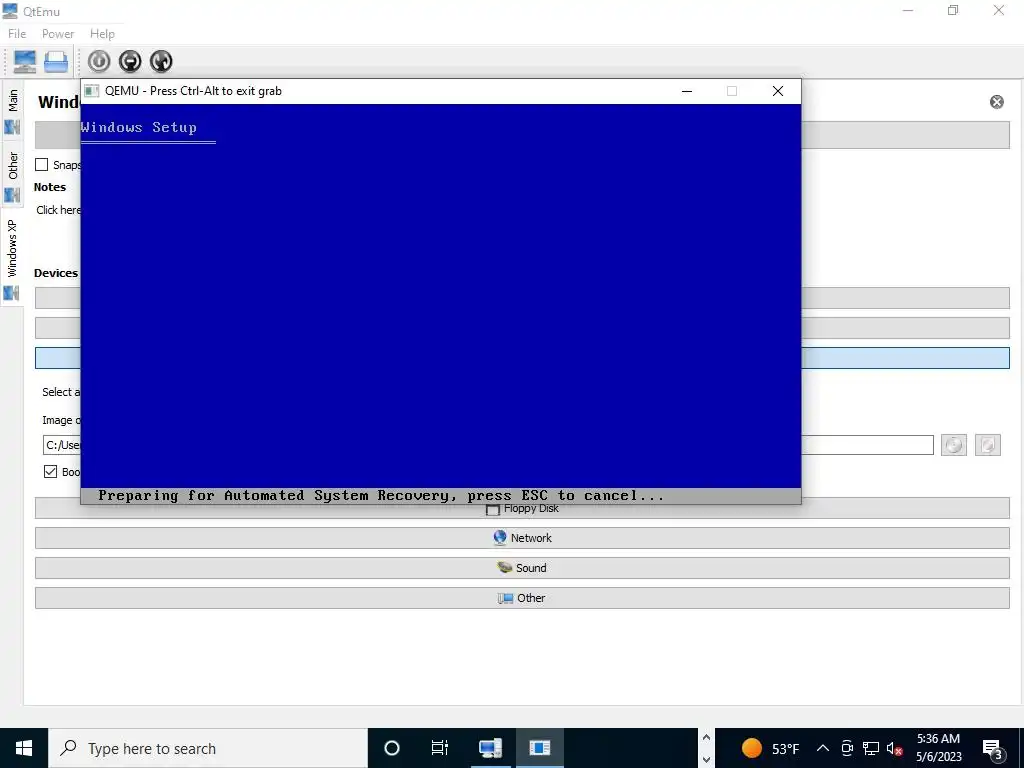Click the 'Type here to search' box
The width and height of the screenshot is (1024, 768).
point(208,748)
